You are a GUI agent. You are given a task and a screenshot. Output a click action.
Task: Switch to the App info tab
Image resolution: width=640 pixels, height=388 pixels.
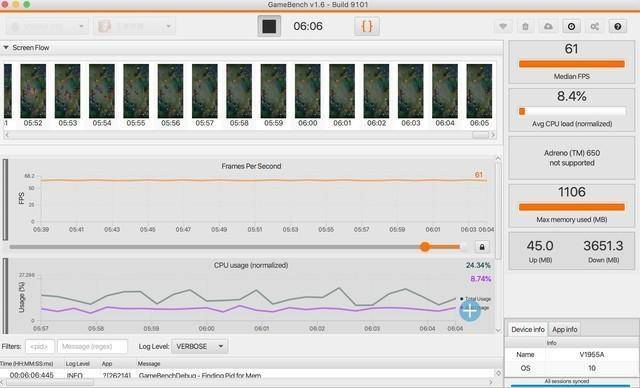coord(564,329)
